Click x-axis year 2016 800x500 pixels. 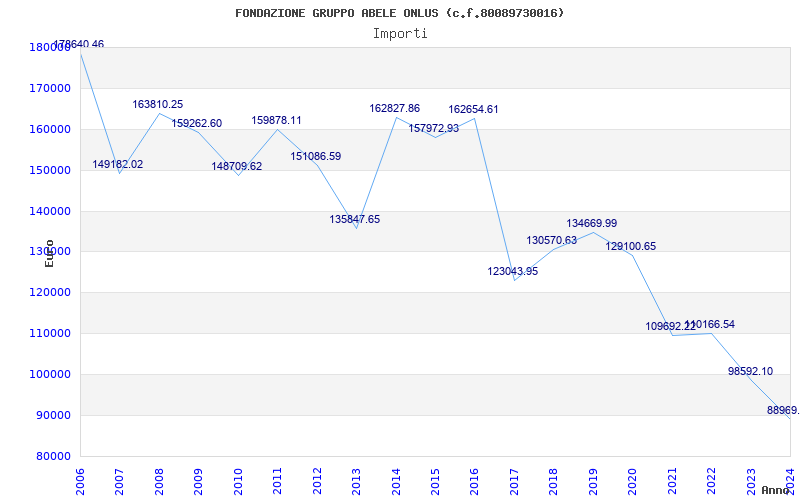[x=474, y=480]
